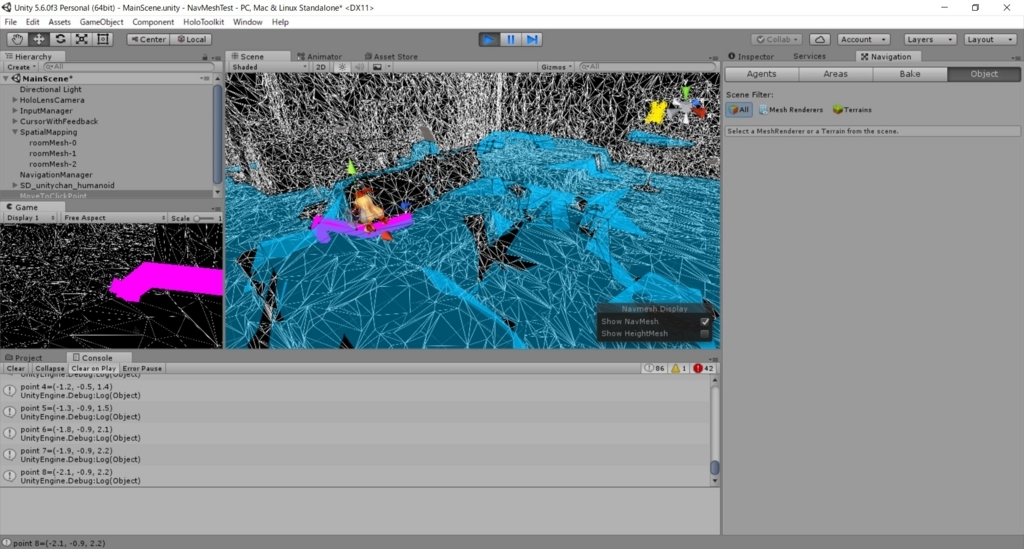Toggle Collapse in the Console
The width and height of the screenshot is (1024, 549).
tap(50, 368)
